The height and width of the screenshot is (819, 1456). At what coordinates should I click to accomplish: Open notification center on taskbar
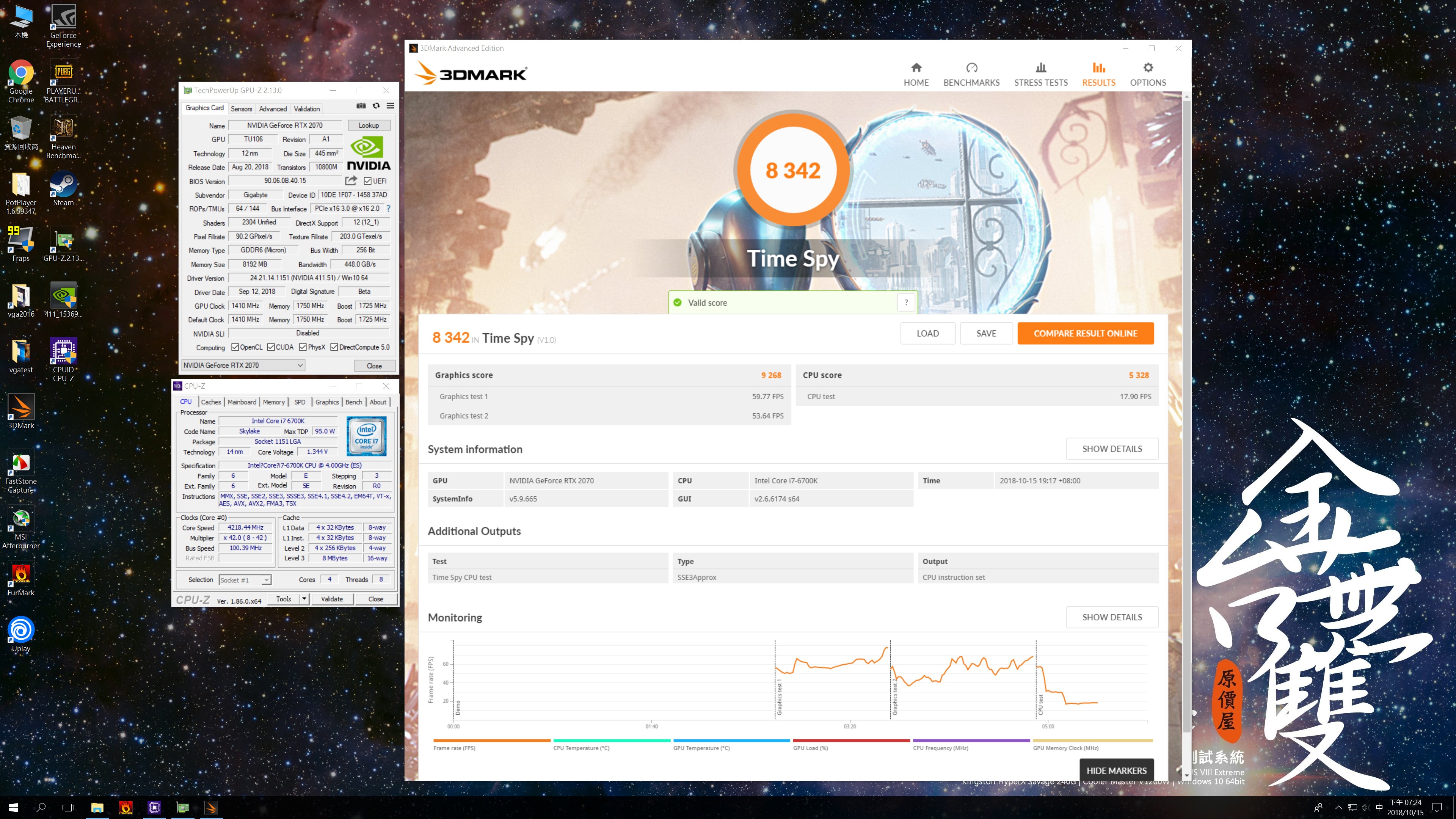[x=1437, y=808]
